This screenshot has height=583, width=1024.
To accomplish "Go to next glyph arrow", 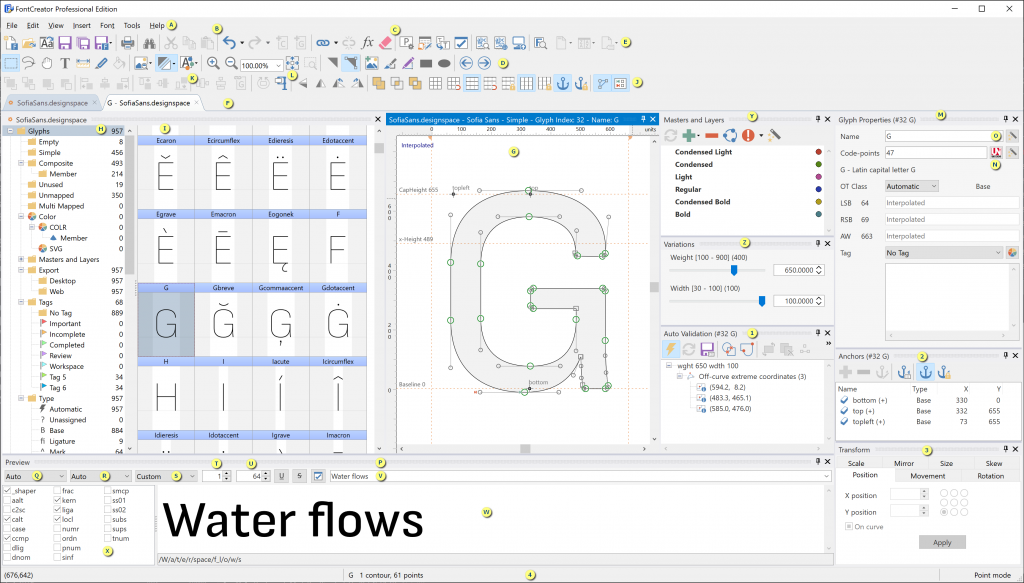I will 484,63.
